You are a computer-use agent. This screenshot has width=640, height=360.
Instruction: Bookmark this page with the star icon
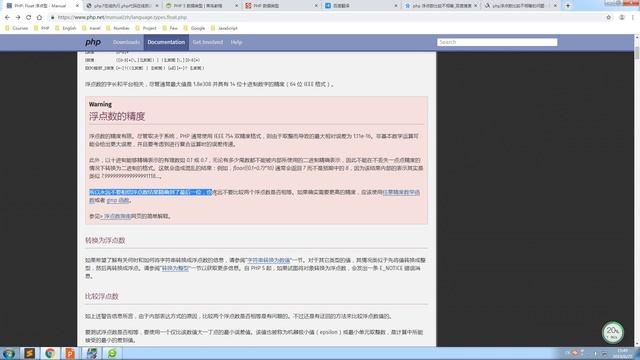click(609, 18)
